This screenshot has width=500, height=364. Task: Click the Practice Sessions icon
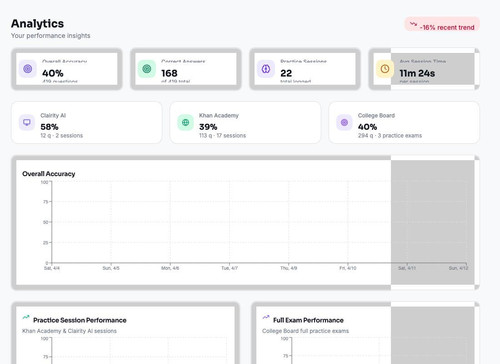coord(266,69)
